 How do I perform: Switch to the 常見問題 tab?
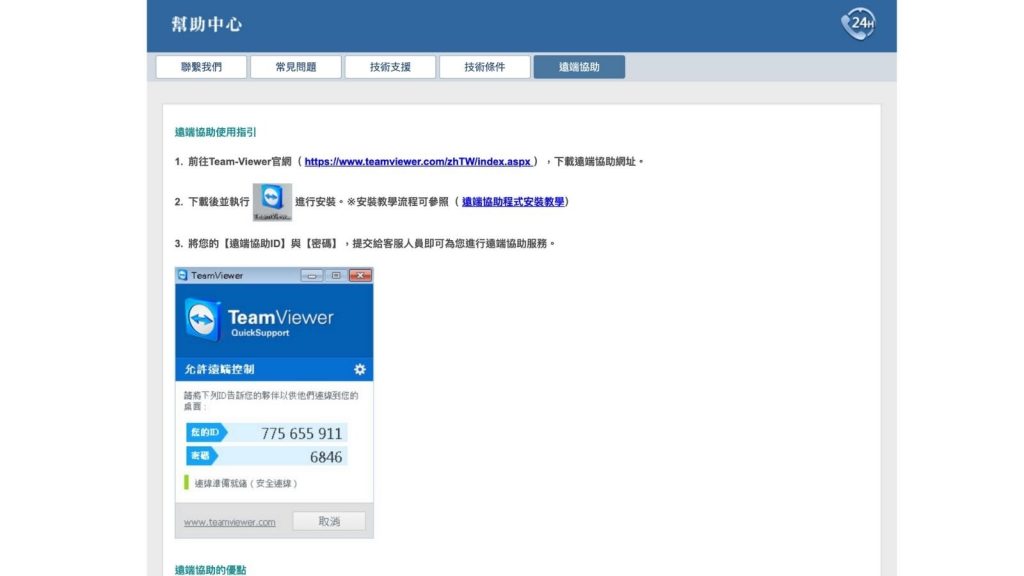click(297, 66)
